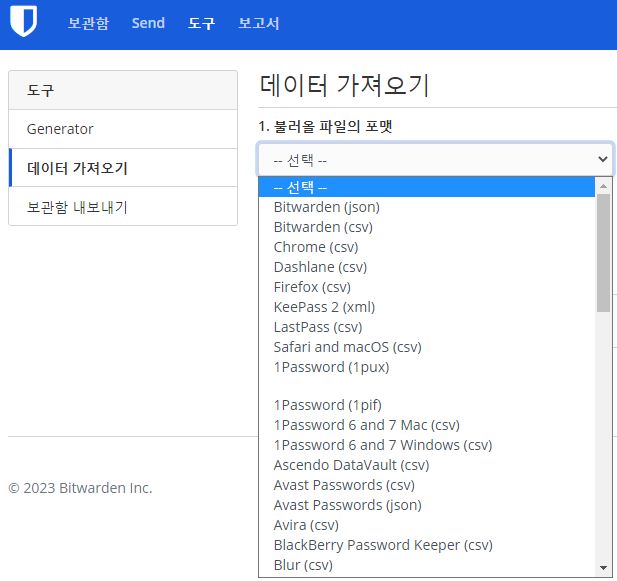Choose Chrome (csv) format
Viewport: 617px width, 581px height.
pyautogui.click(x=427, y=247)
